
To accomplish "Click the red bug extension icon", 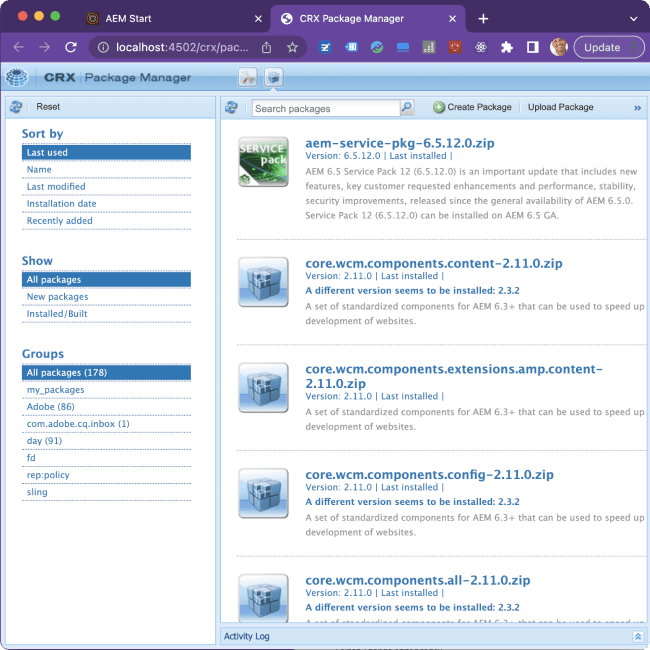I will tap(455, 48).
